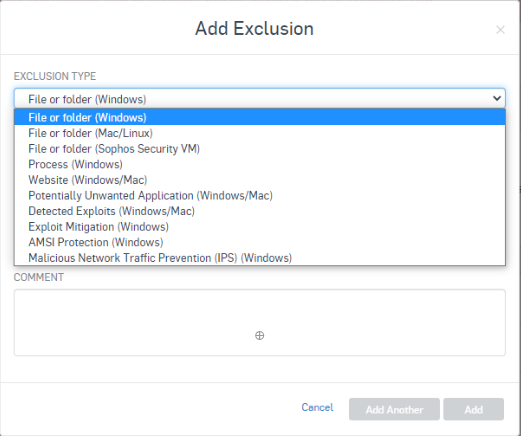Pick AMSI Protection (Windows) option
Screen dimensions: 521x436
pos(260,242)
